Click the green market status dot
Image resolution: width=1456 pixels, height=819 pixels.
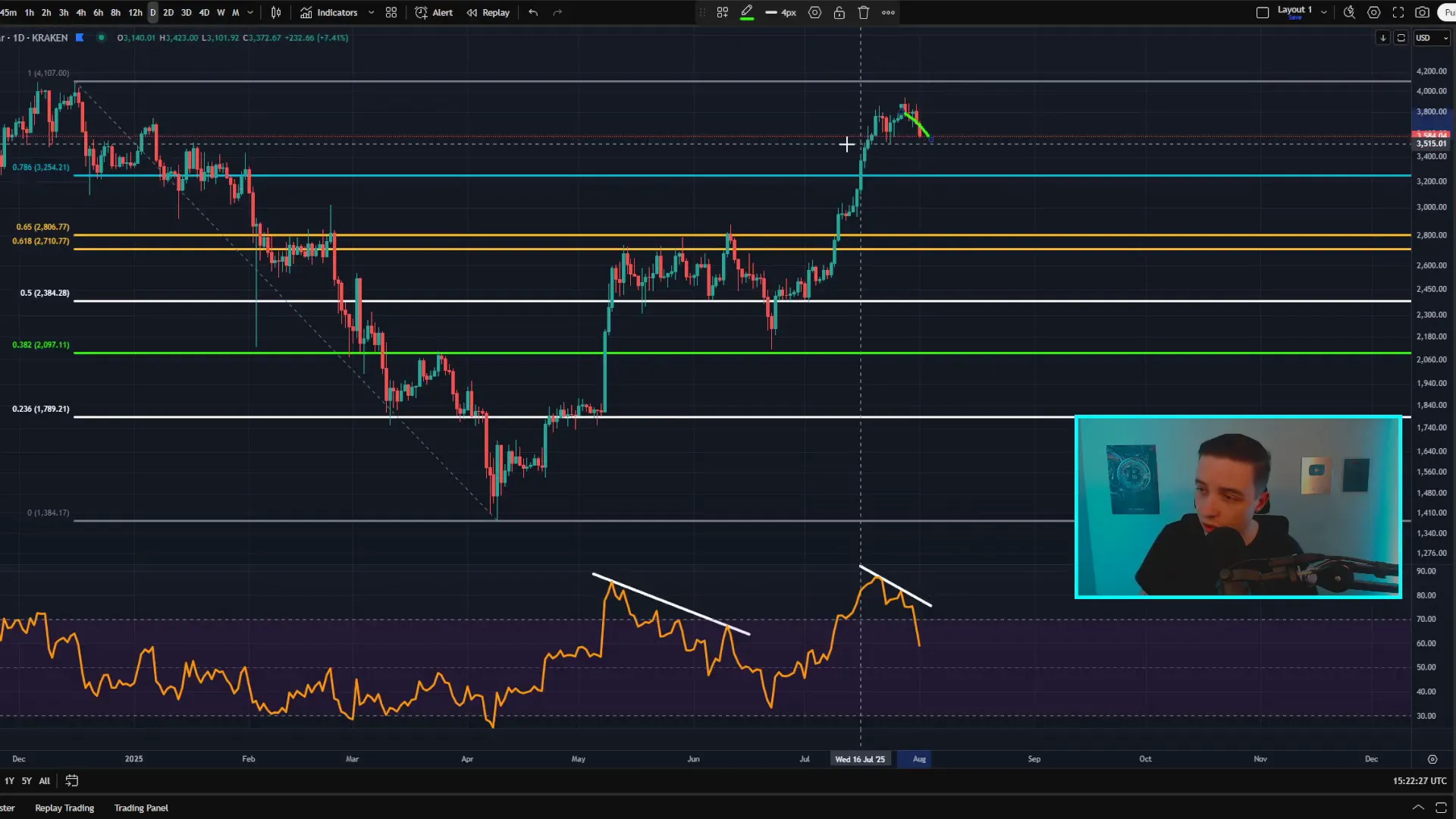click(x=101, y=38)
